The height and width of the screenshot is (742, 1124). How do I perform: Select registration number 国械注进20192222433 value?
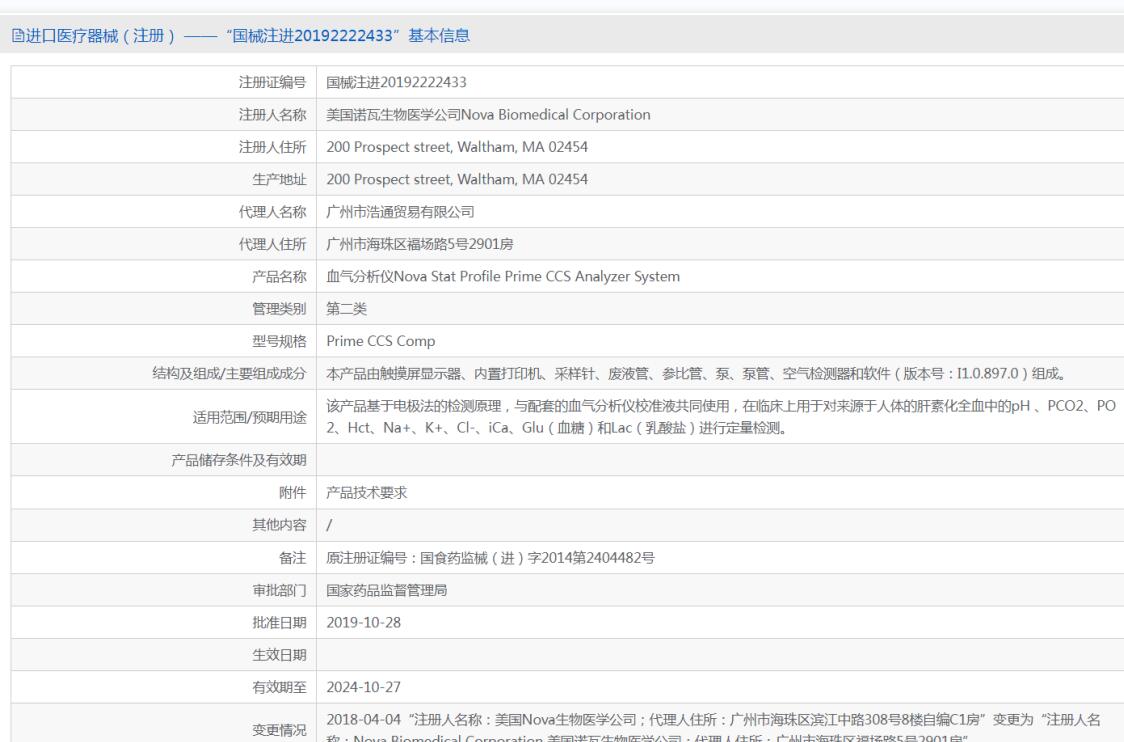tap(396, 82)
